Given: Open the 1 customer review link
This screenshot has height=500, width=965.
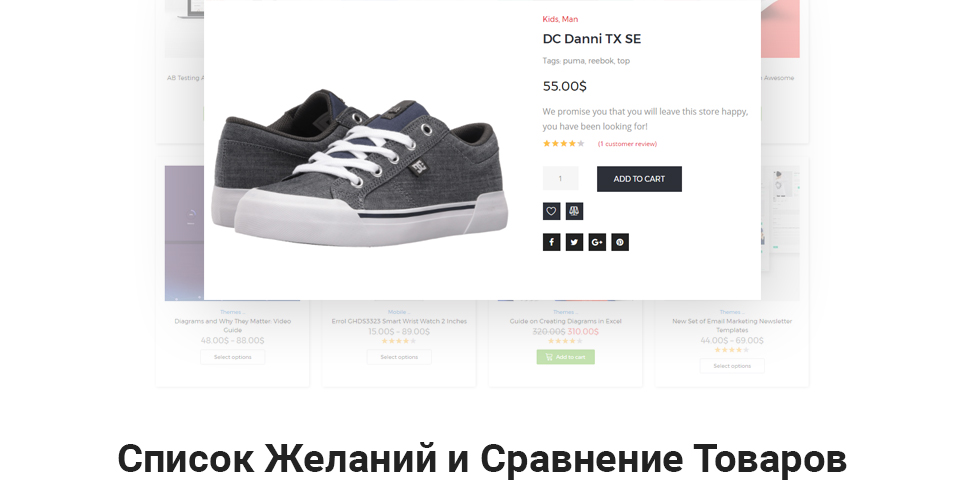Looking at the screenshot, I should (x=627, y=144).
